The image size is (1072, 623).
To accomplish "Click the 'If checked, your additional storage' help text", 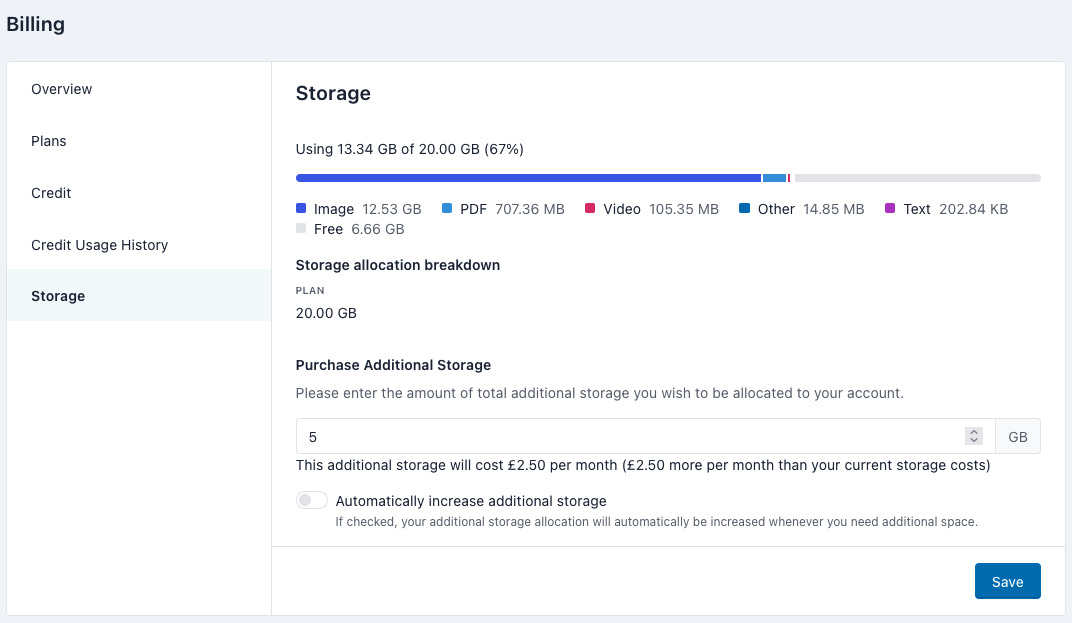I will pos(656,522).
